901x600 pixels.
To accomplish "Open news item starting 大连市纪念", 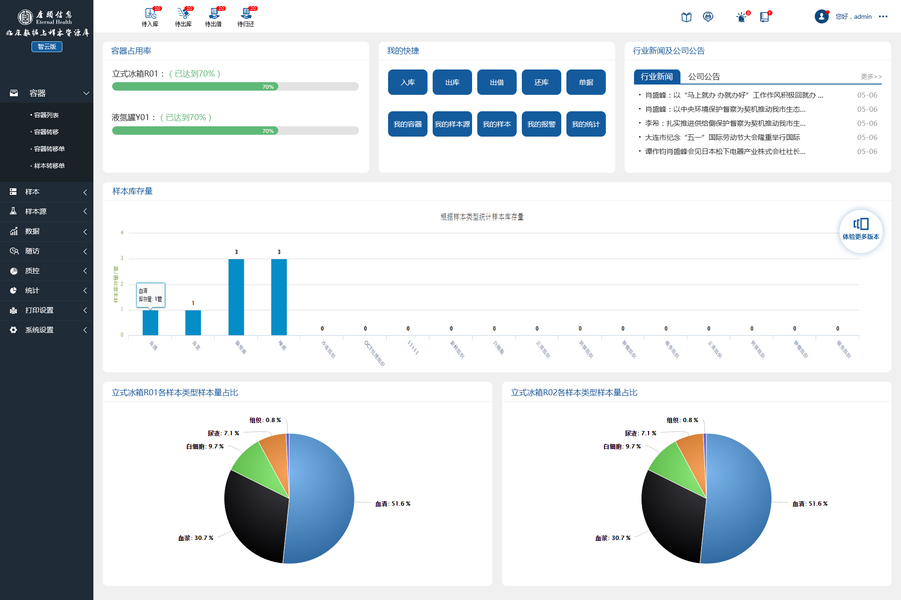I will 722,137.
